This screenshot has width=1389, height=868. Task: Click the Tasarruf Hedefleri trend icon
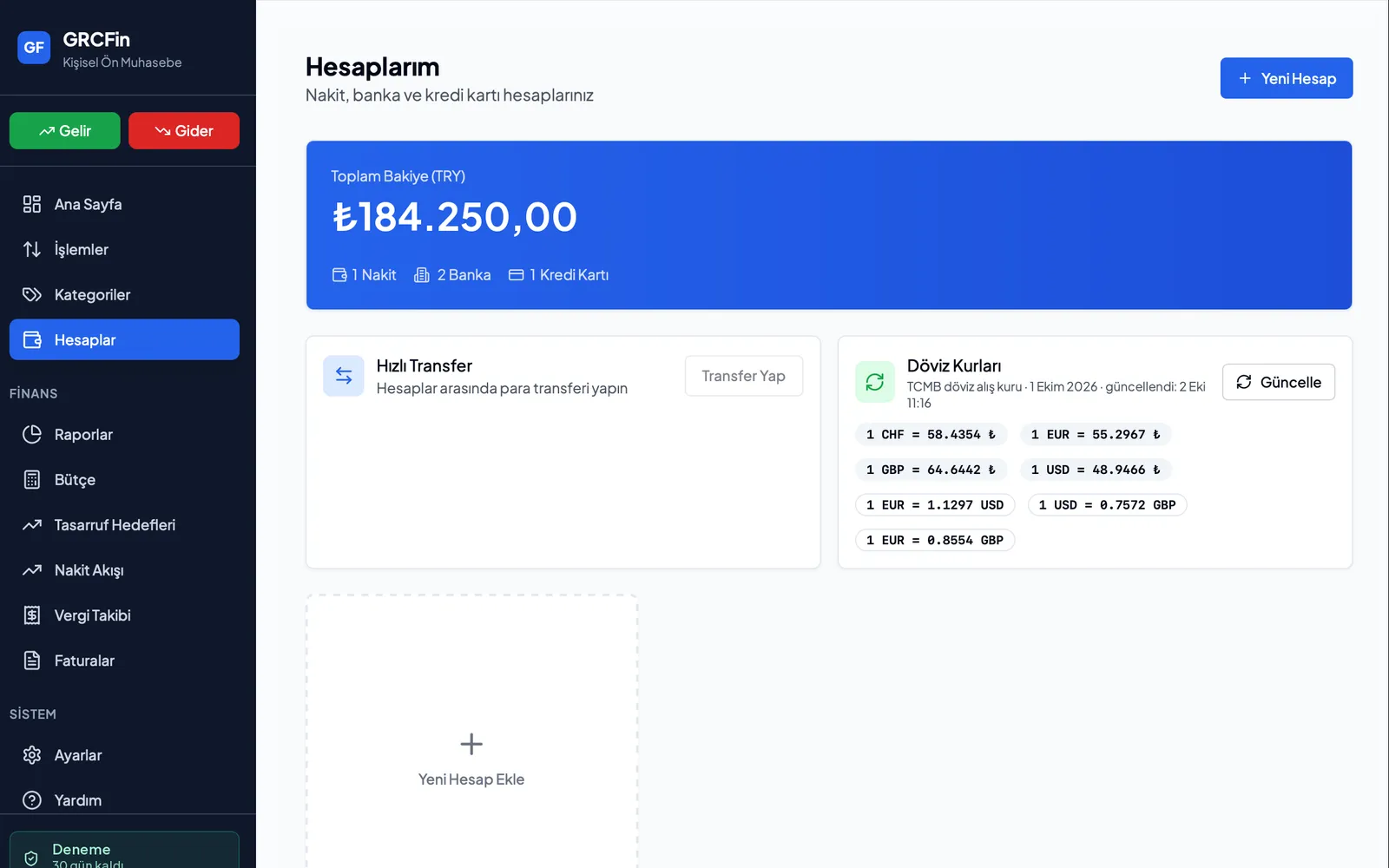[x=32, y=524]
